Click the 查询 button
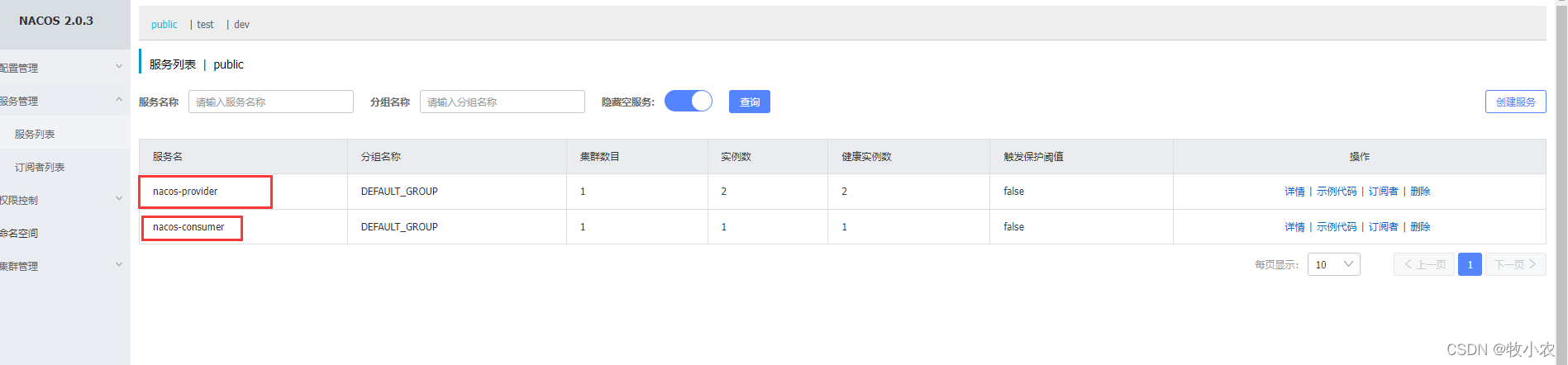The height and width of the screenshot is (365, 1568). [x=750, y=102]
